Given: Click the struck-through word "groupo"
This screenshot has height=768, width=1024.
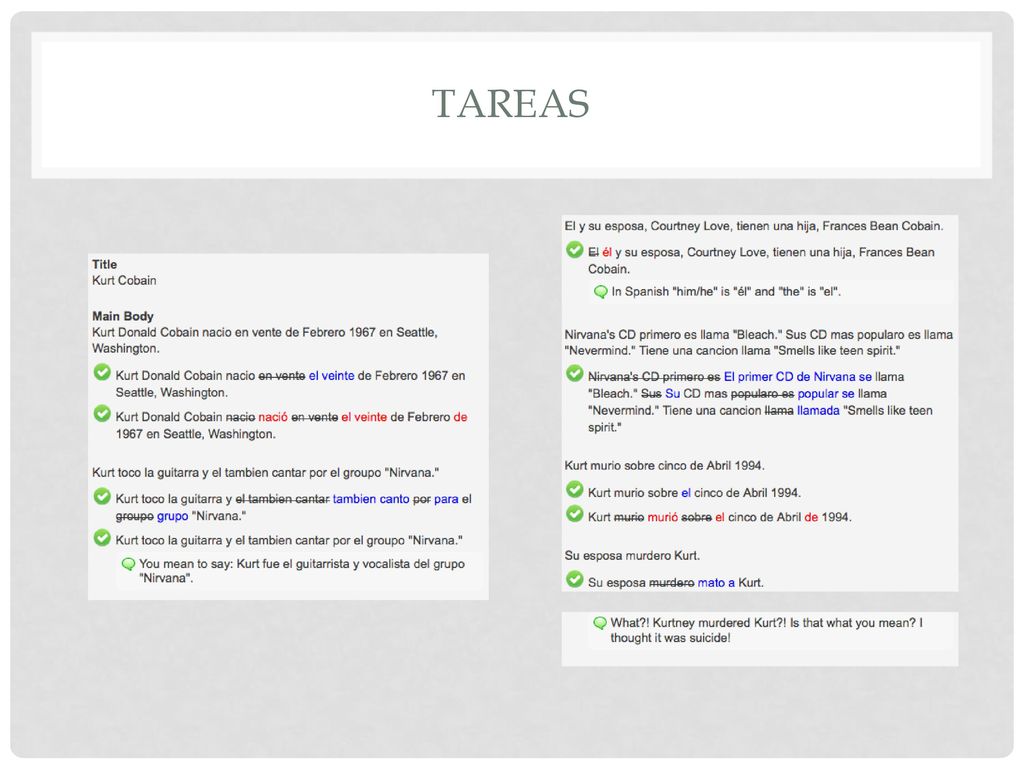Looking at the screenshot, I should point(135,517).
